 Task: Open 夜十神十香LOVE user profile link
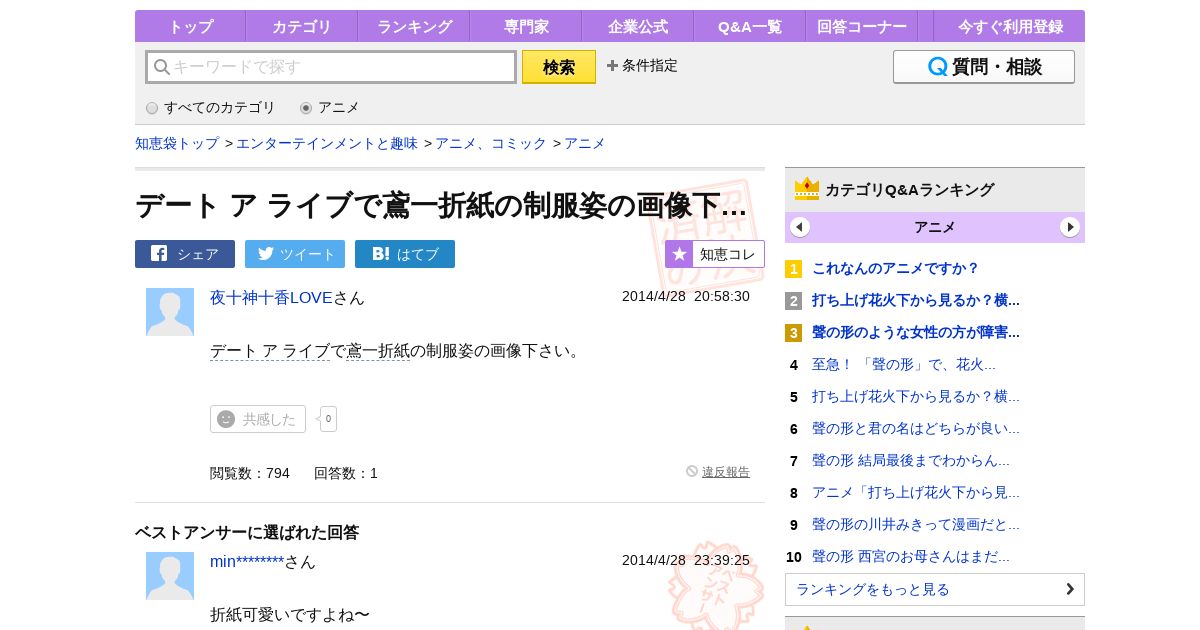coord(271,297)
